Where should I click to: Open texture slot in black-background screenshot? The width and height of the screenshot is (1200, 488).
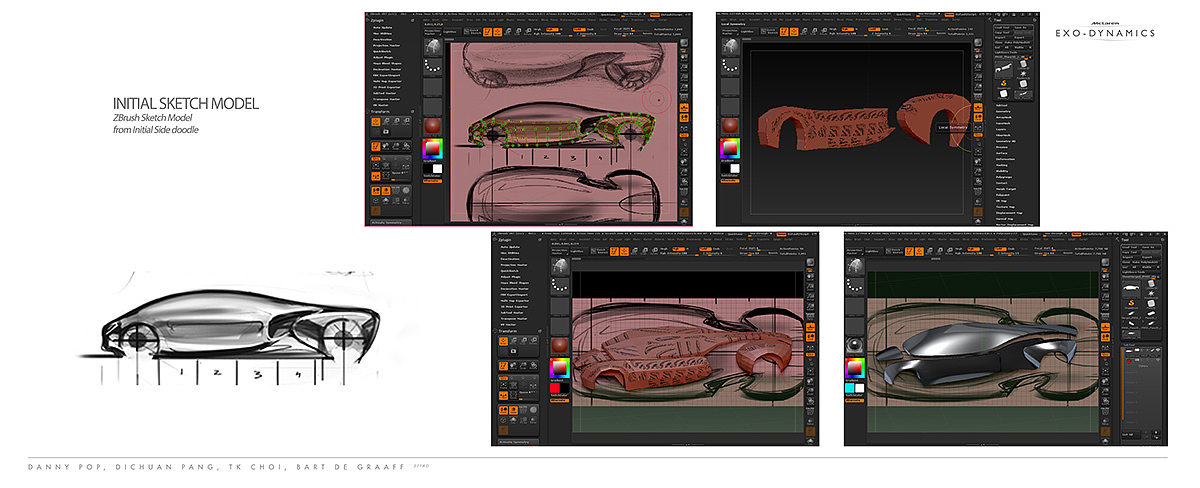(730, 106)
